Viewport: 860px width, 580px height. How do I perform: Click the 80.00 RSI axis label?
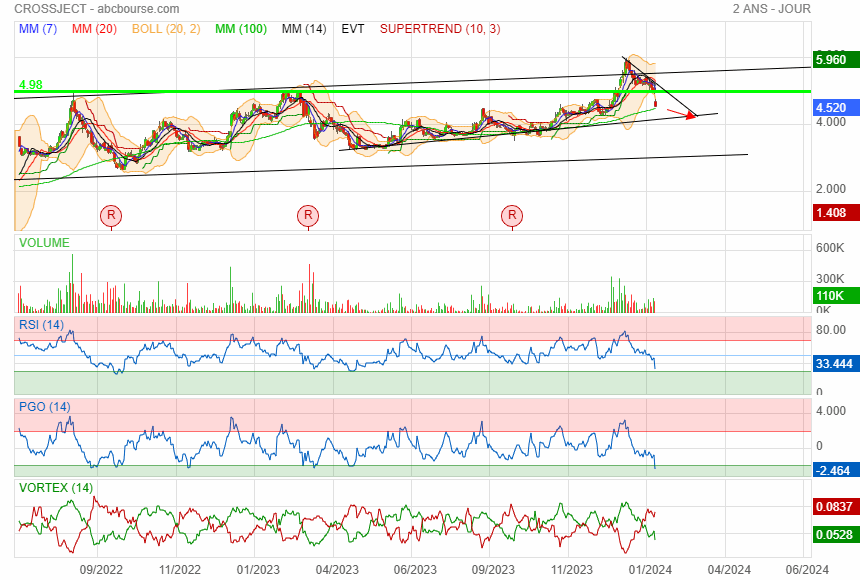[x=831, y=330]
